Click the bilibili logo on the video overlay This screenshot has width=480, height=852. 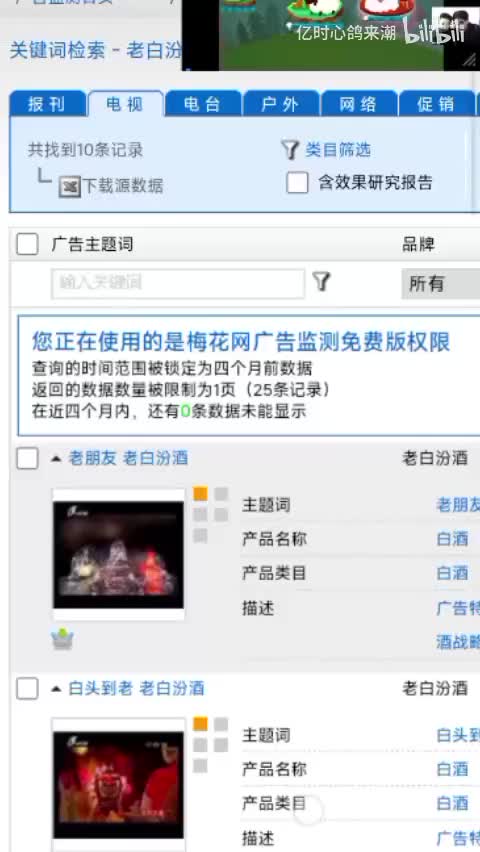(x=434, y=34)
